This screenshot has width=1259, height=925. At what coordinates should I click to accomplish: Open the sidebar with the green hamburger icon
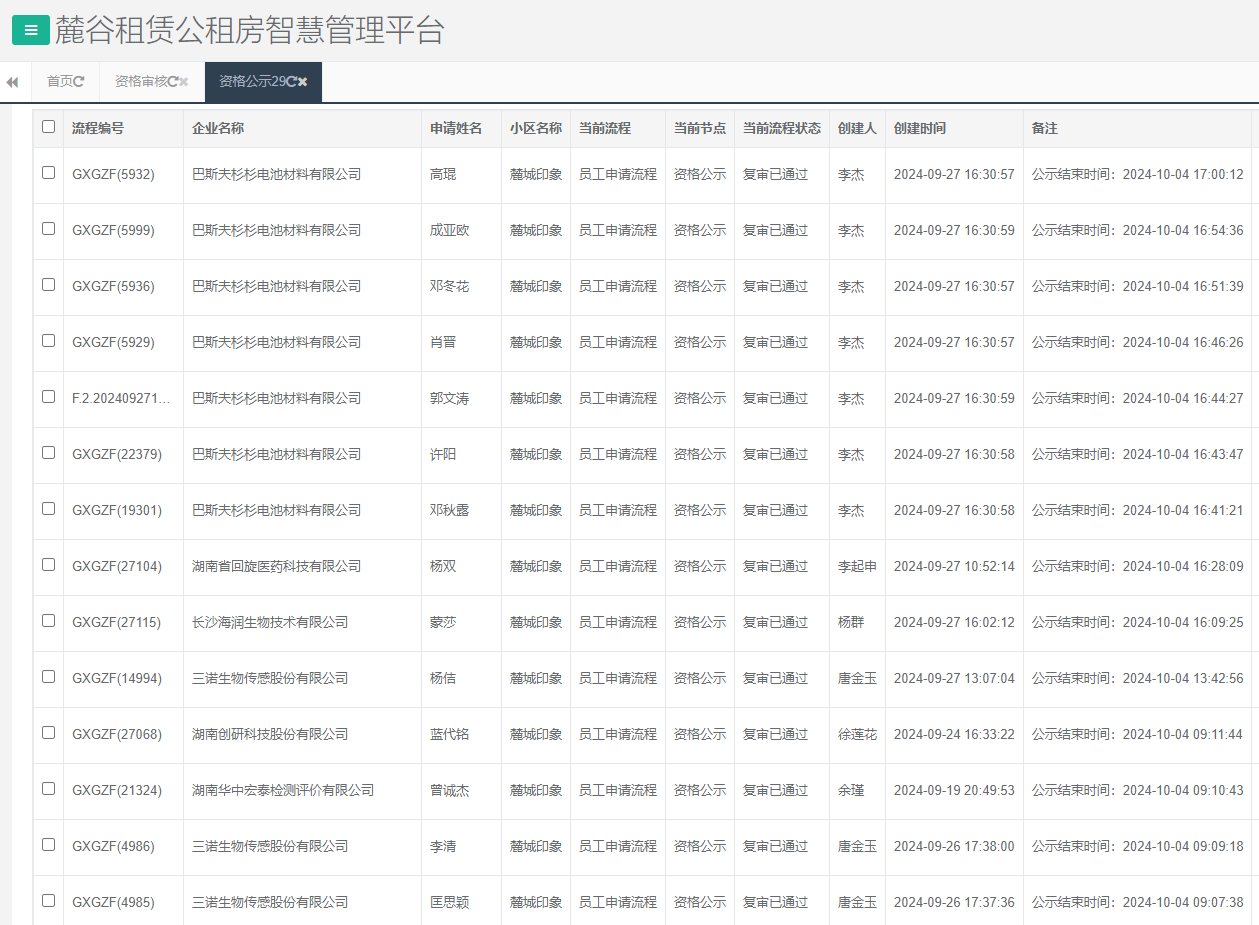click(31, 30)
